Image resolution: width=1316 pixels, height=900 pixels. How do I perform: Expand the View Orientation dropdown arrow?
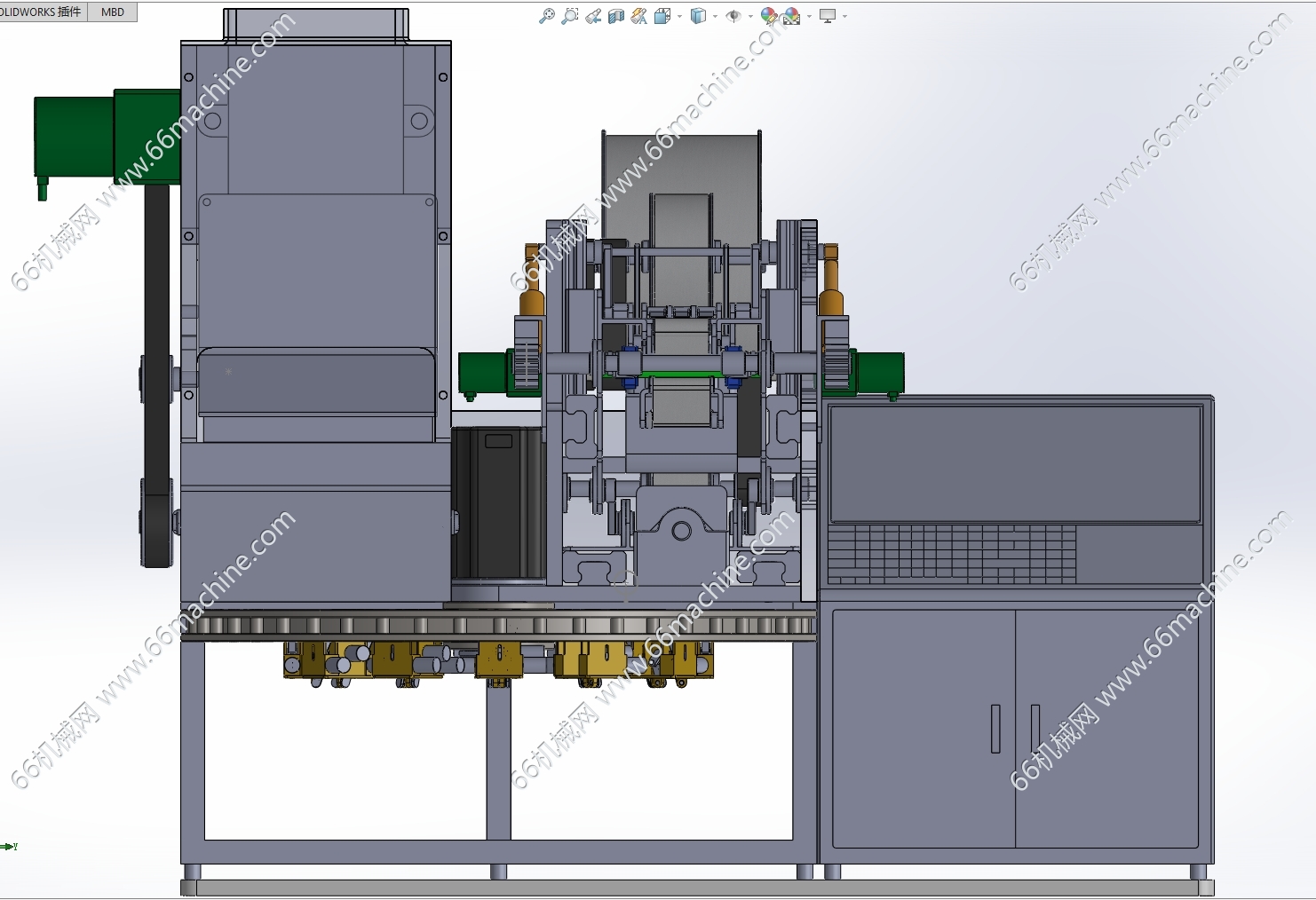[679, 16]
